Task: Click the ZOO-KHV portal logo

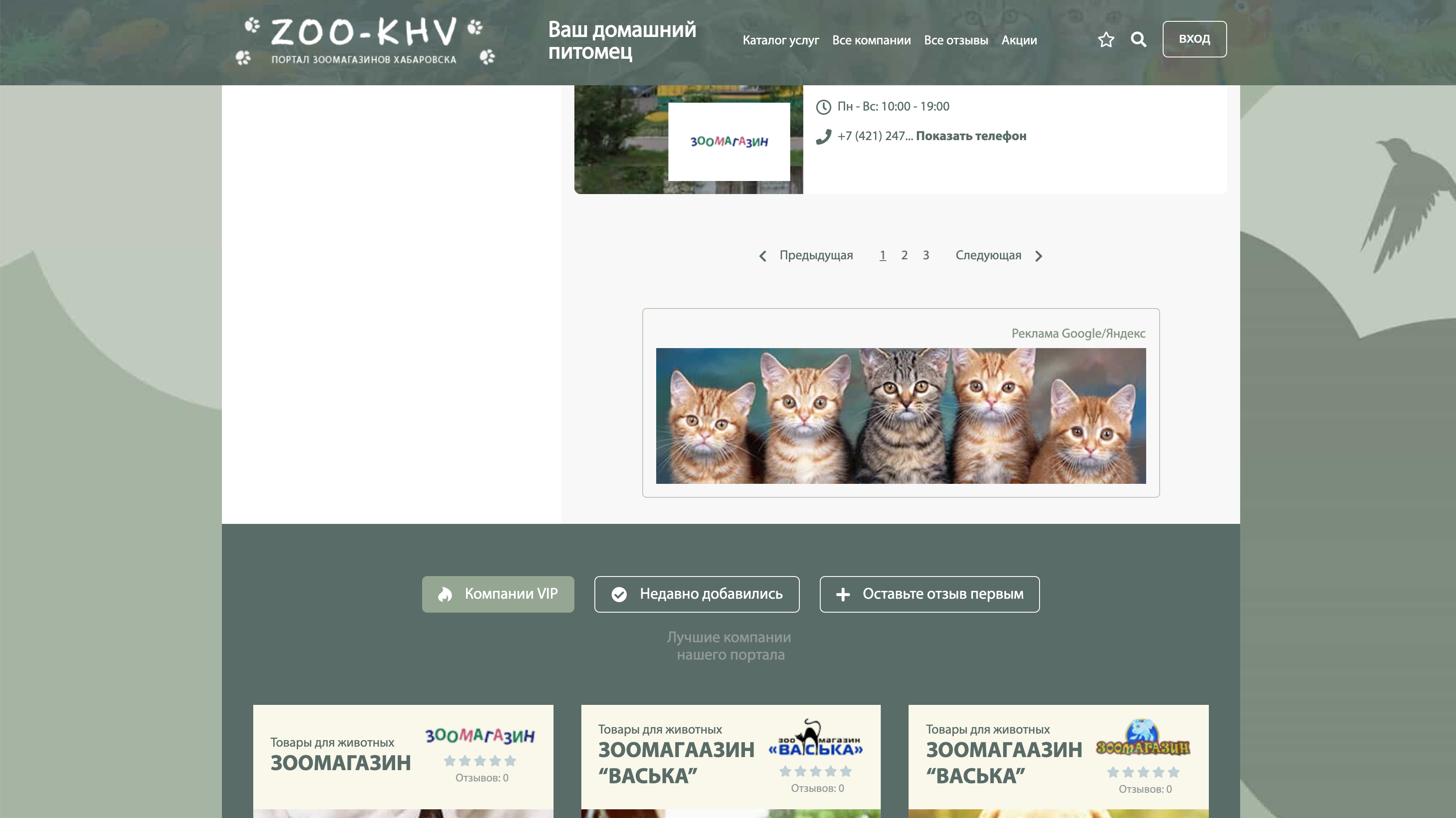Action: pos(365,41)
